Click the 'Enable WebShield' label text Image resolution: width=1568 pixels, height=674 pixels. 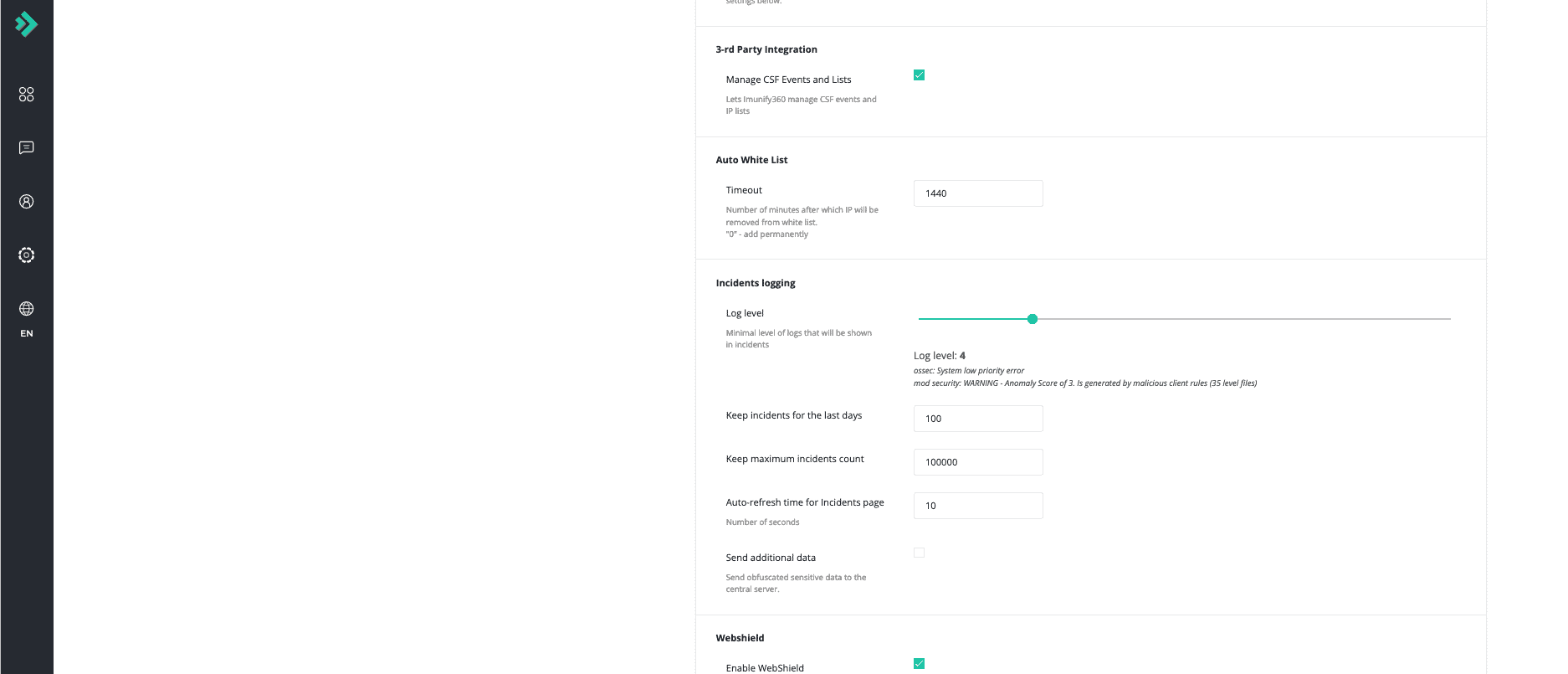765,668
